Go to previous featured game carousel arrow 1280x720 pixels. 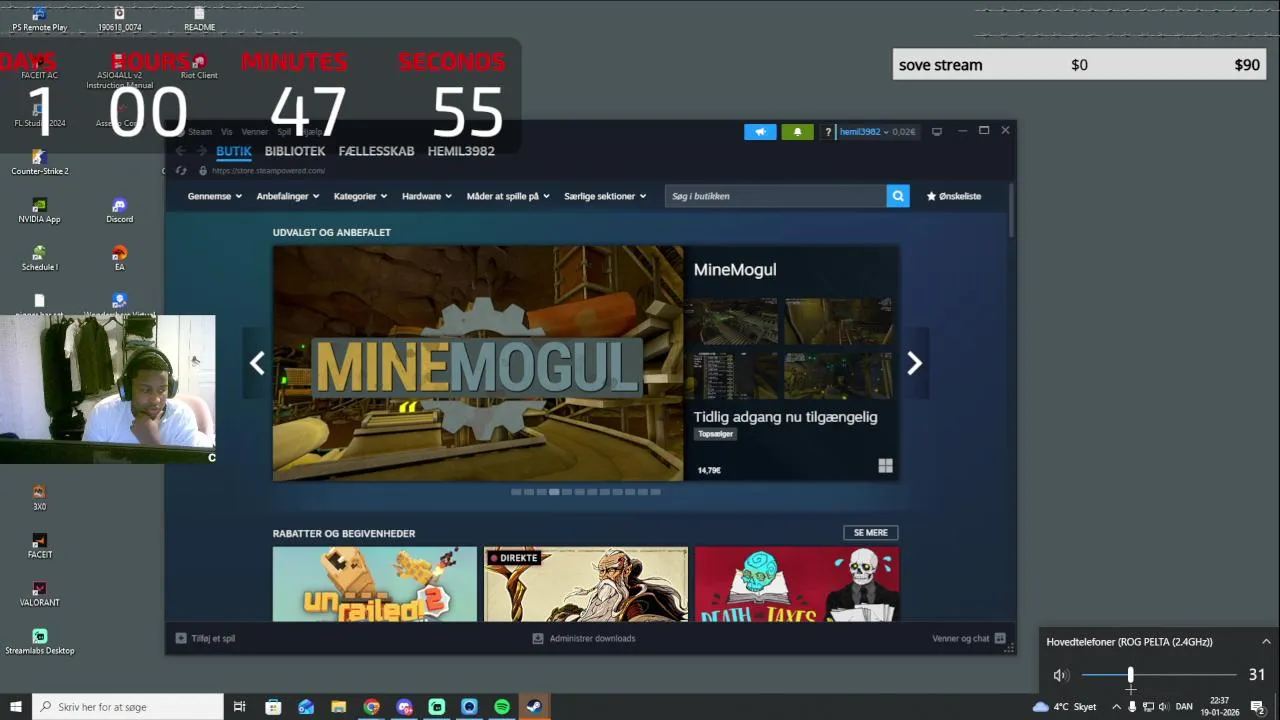point(257,364)
